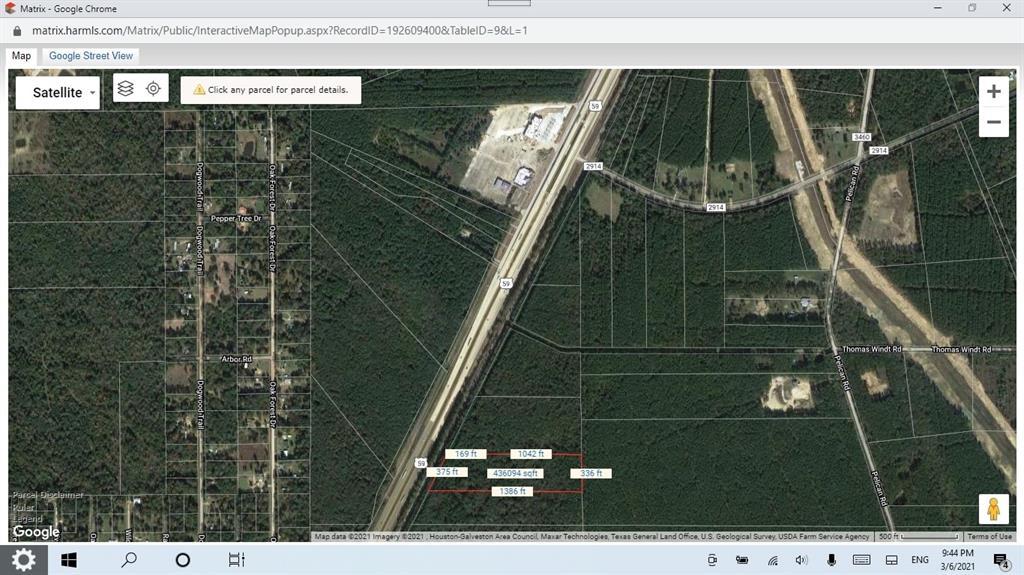The image size is (1024, 575).
Task: Click the Street View pegman icon
Action: click(x=993, y=509)
